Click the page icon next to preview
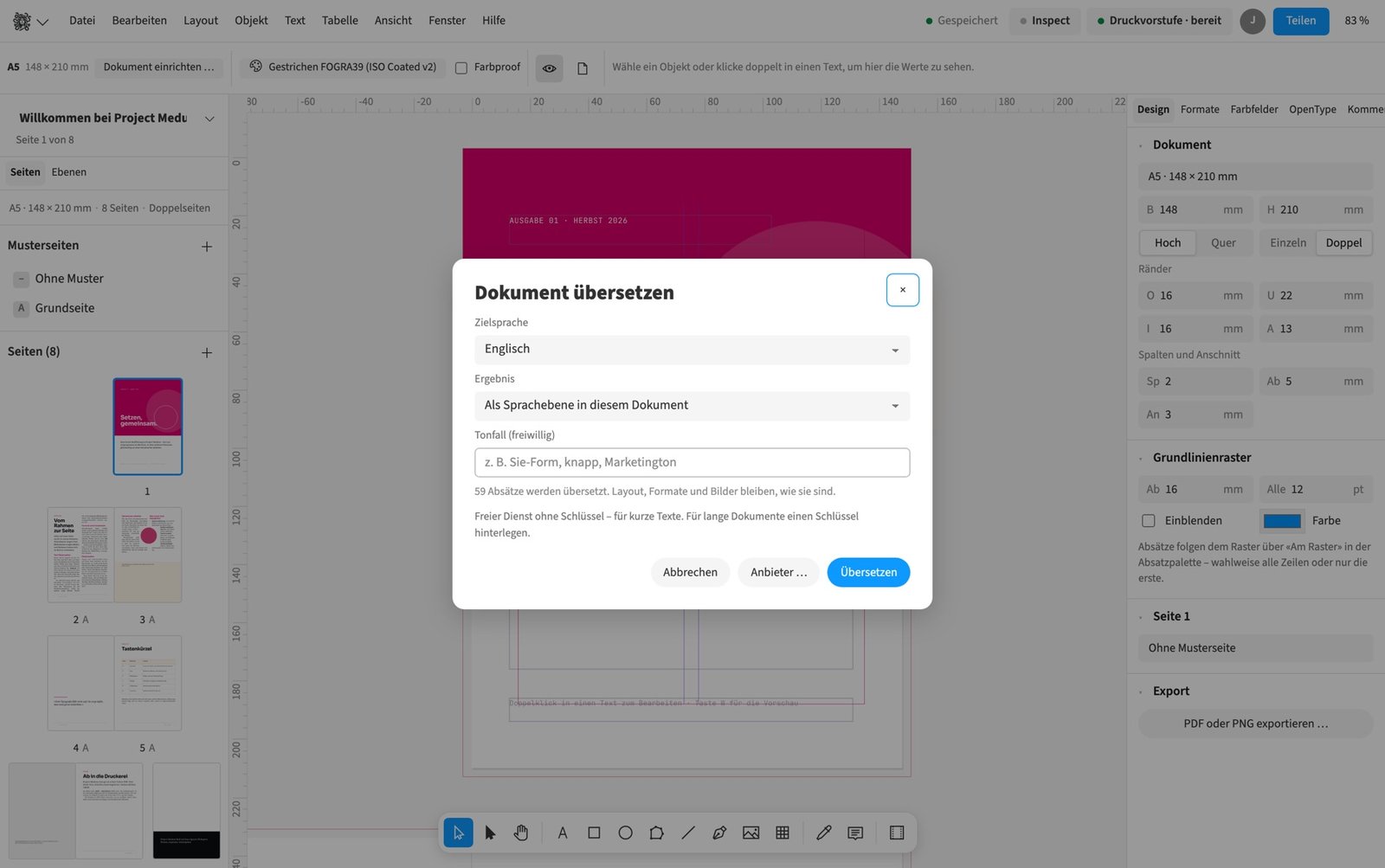The height and width of the screenshot is (868, 1385). (x=583, y=68)
